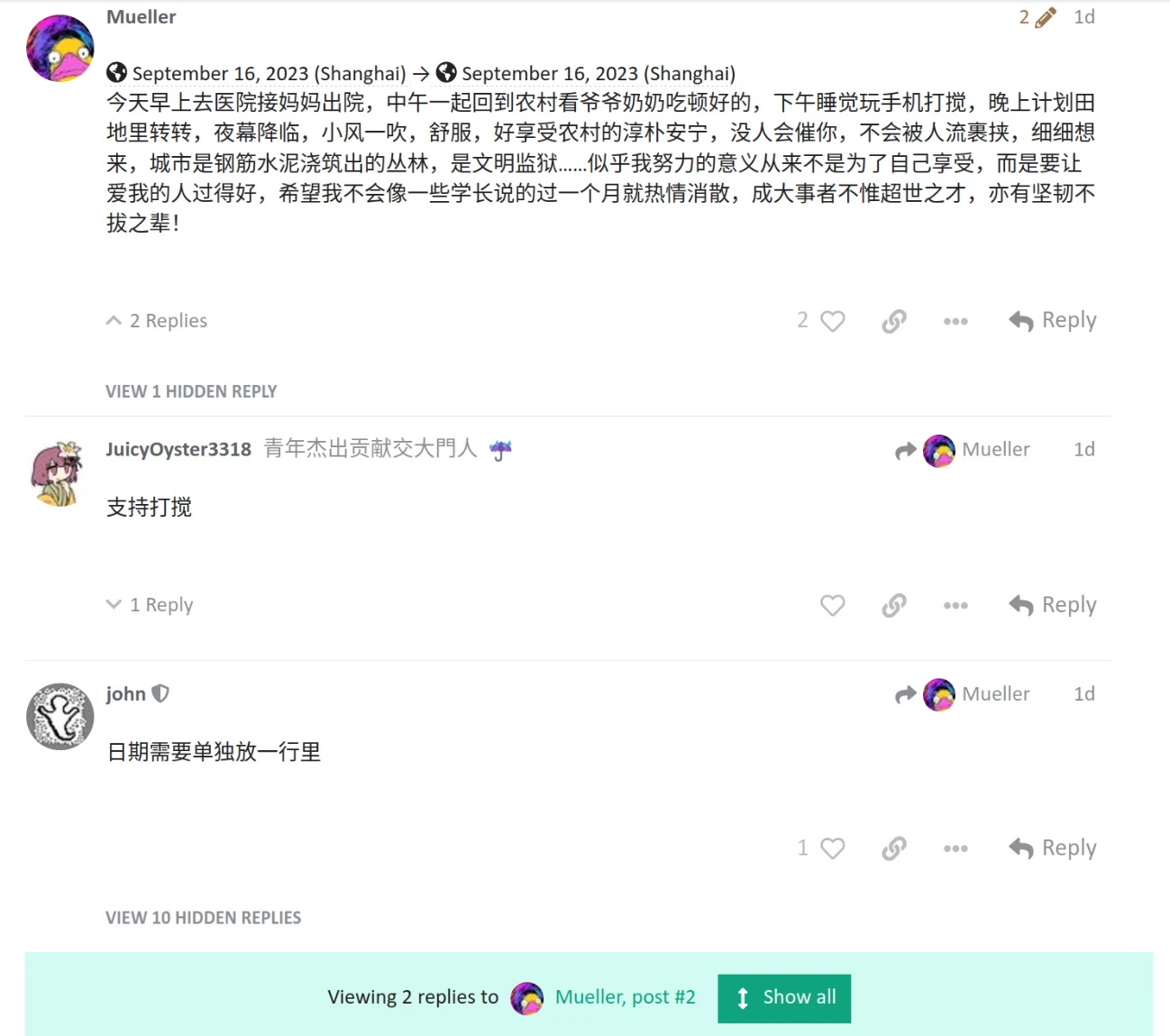Open JuicyOyster3318's user profile name
Image resolution: width=1170 pixels, height=1036 pixels.
coord(178,449)
